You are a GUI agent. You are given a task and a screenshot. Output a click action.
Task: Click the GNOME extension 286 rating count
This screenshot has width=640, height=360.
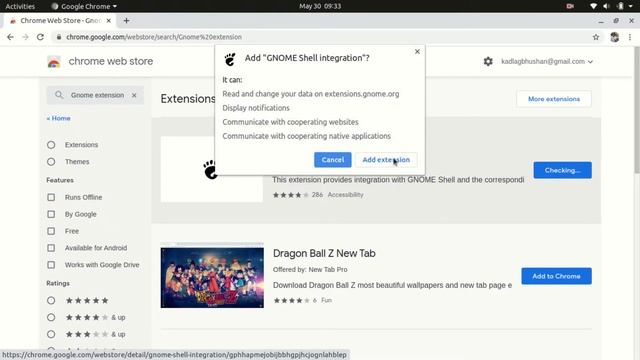coord(317,195)
